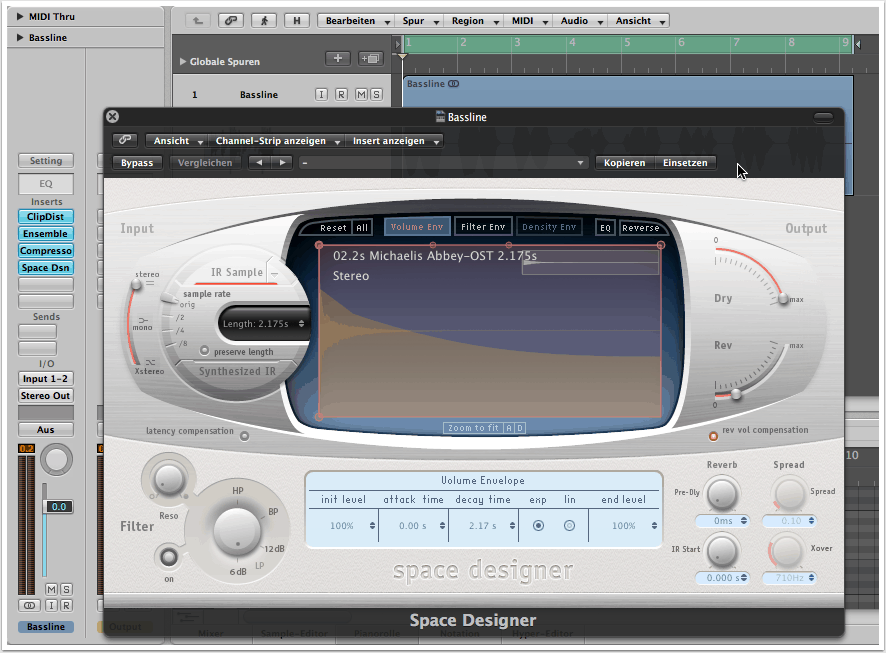Go to the next plugin preset arrow
Screen dimensions: 886x653
282,163
